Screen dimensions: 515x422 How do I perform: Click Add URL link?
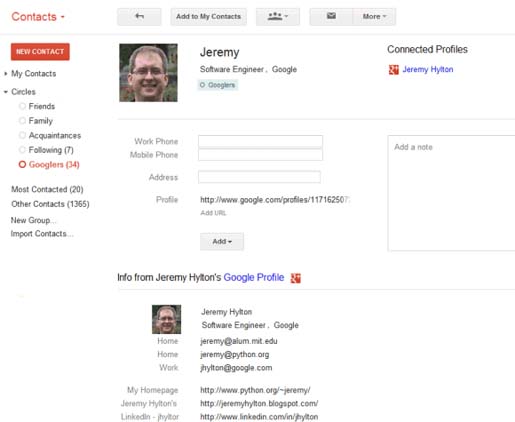pos(213,213)
